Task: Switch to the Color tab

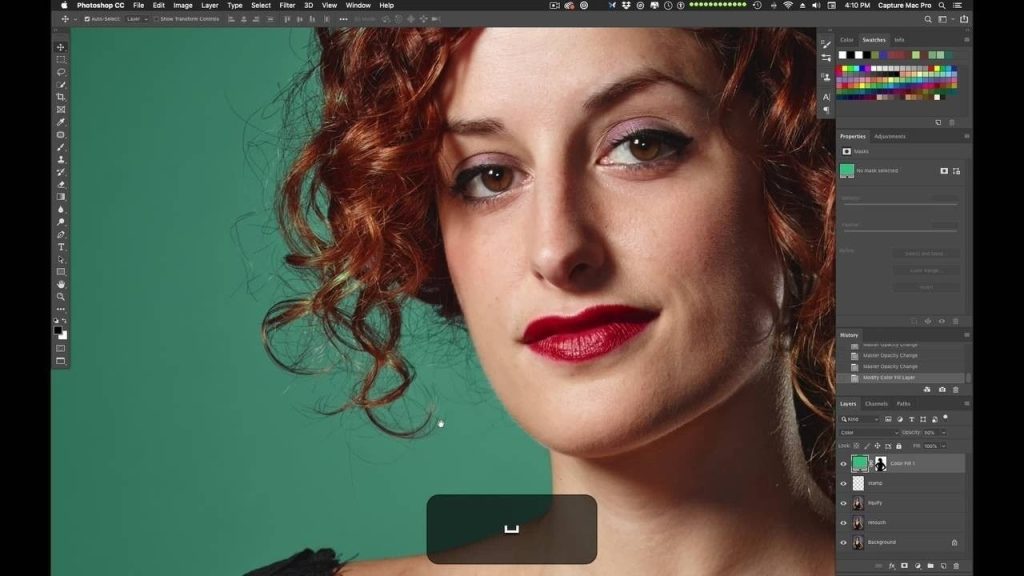Action: (846, 40)
